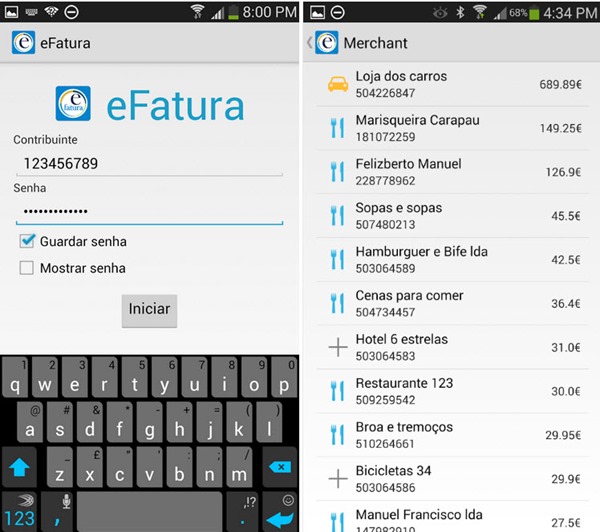The height and width of the screenshot is (532, 600).
Task: Tap the letter m key
Action: point(239,468)
